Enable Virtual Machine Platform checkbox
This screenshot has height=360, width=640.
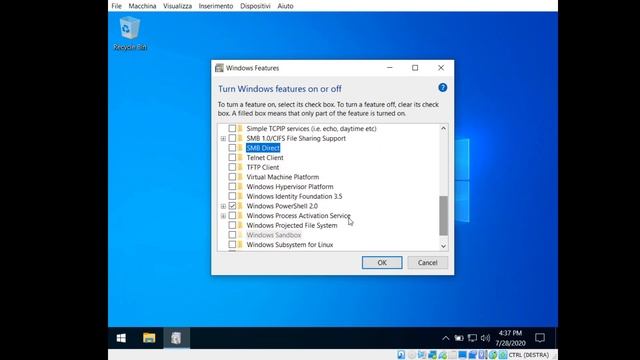232,177
